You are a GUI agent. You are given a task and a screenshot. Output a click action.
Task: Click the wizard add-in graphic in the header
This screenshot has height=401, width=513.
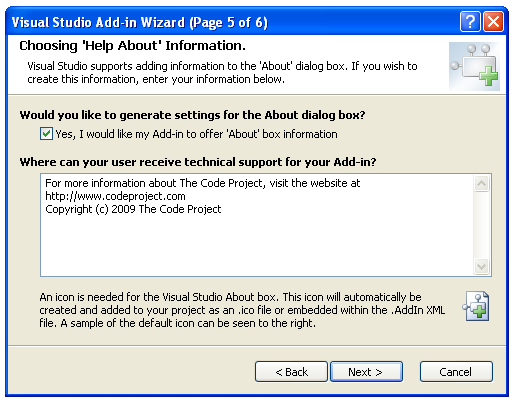474,66
